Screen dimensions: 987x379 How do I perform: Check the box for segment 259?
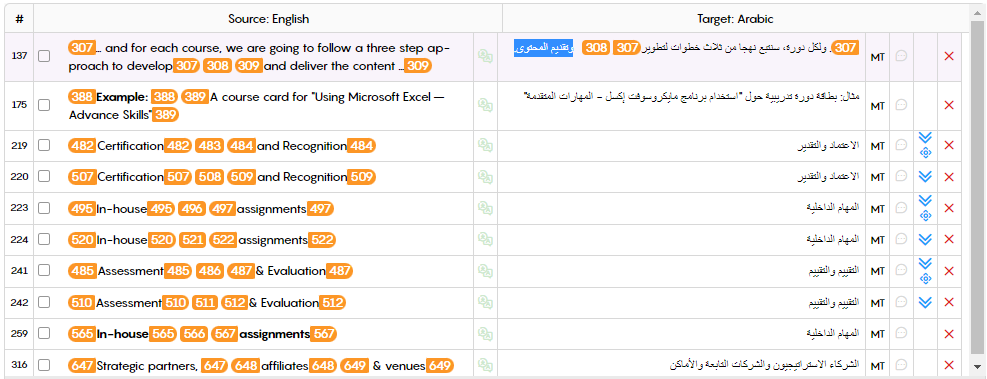(44, 334)
